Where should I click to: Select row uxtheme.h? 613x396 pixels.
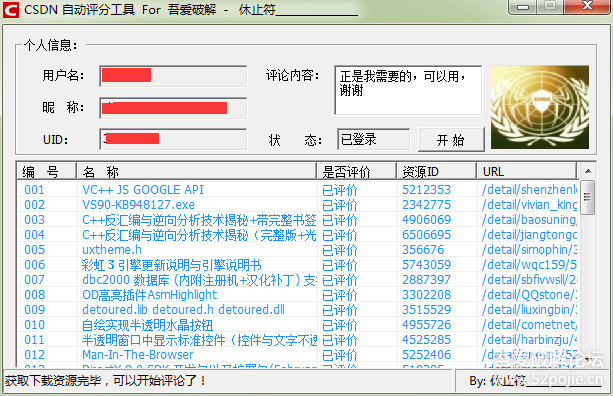(297, 249)
